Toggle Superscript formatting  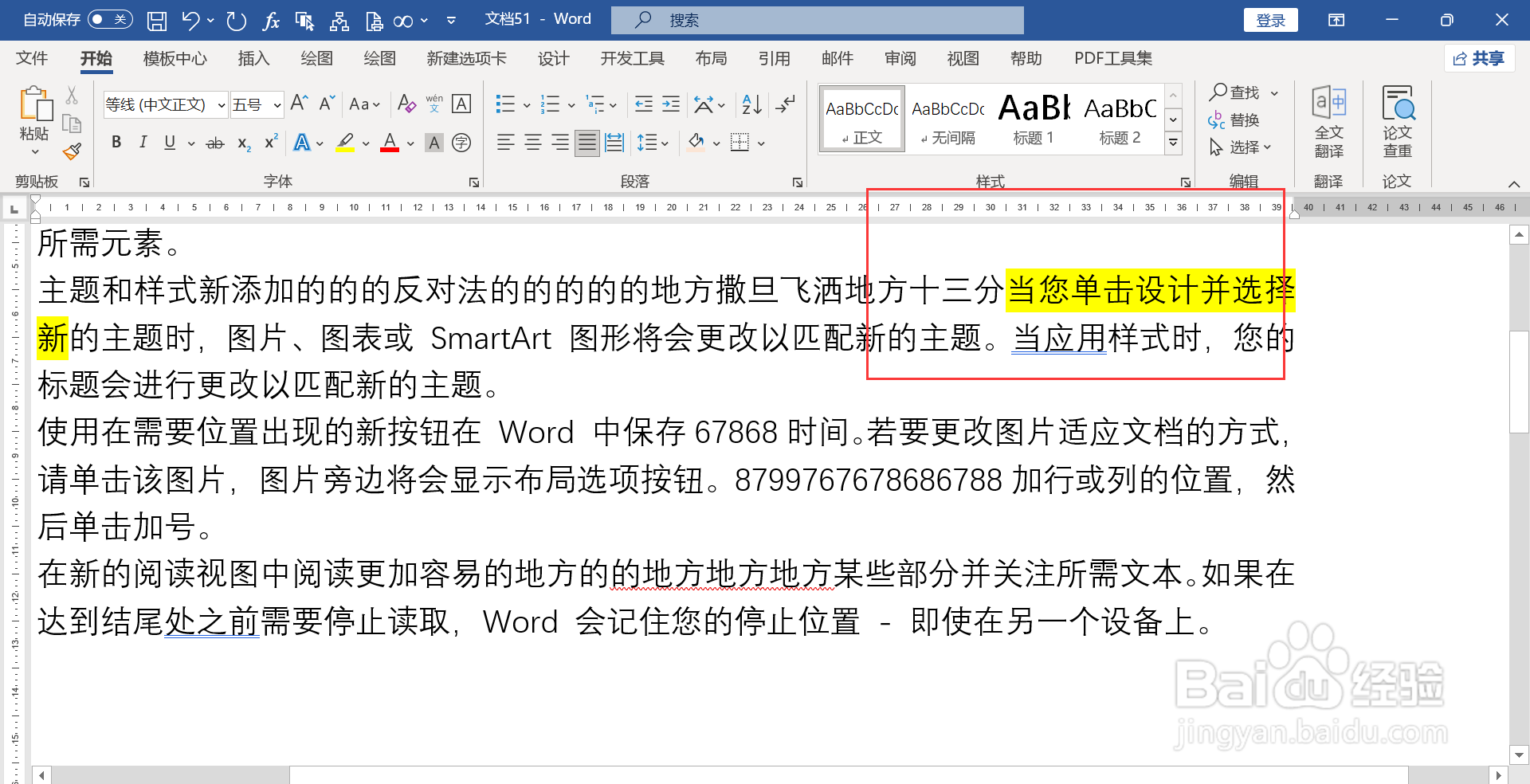click(x=271, y=142)
